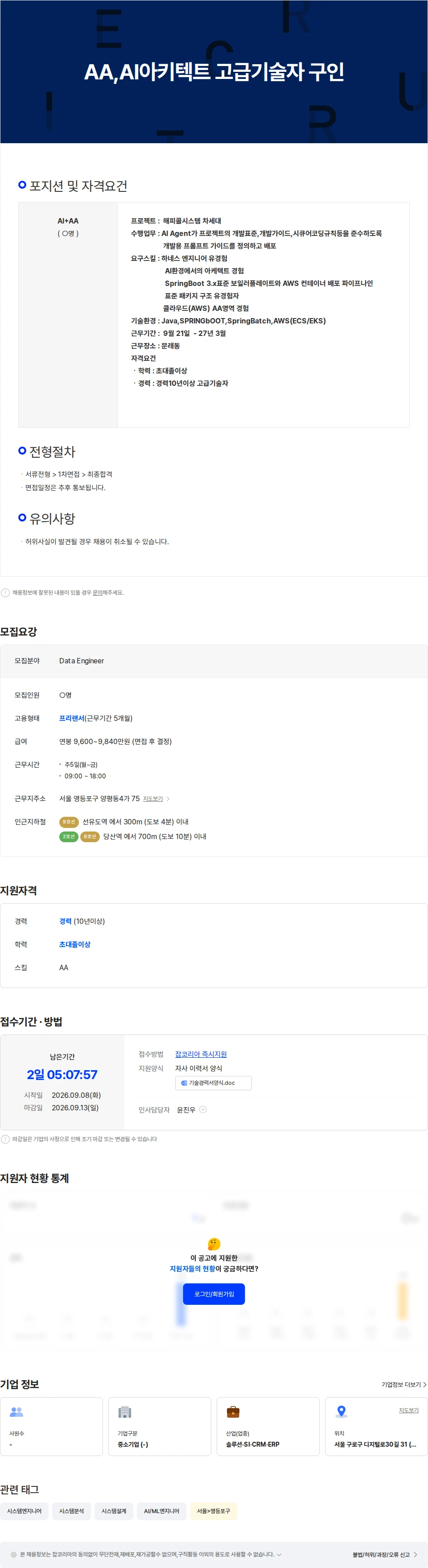Image resolution: width=428 pixels, height=1568 pixels.
Task: Click the briefcase icon in the 산업(업종) card
Action: click(233, 1411)
